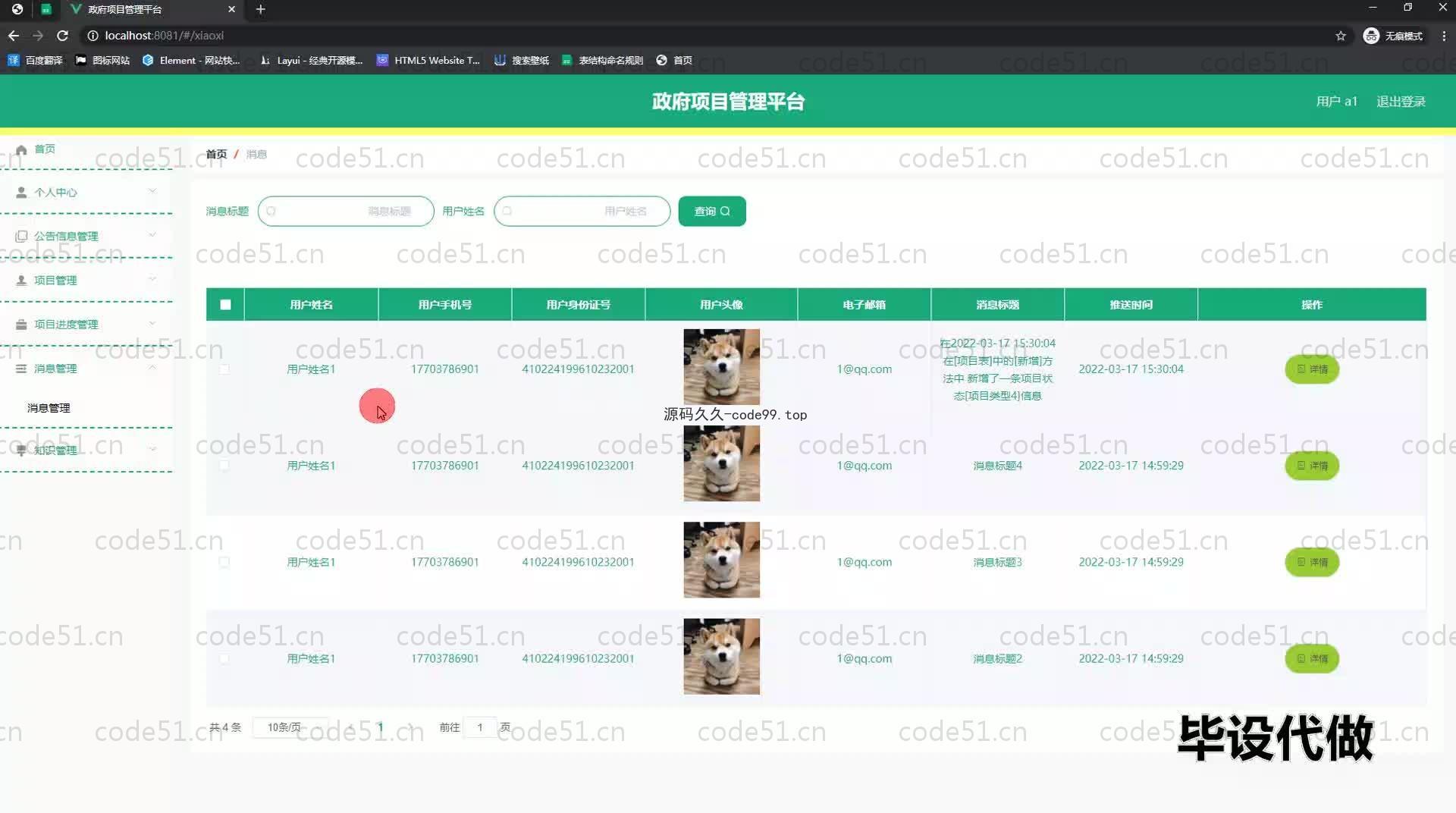The height and width of the screenshot is (813, 1456).
Task: Bookmark this page with the star icon
Action: click(1341, 36)
